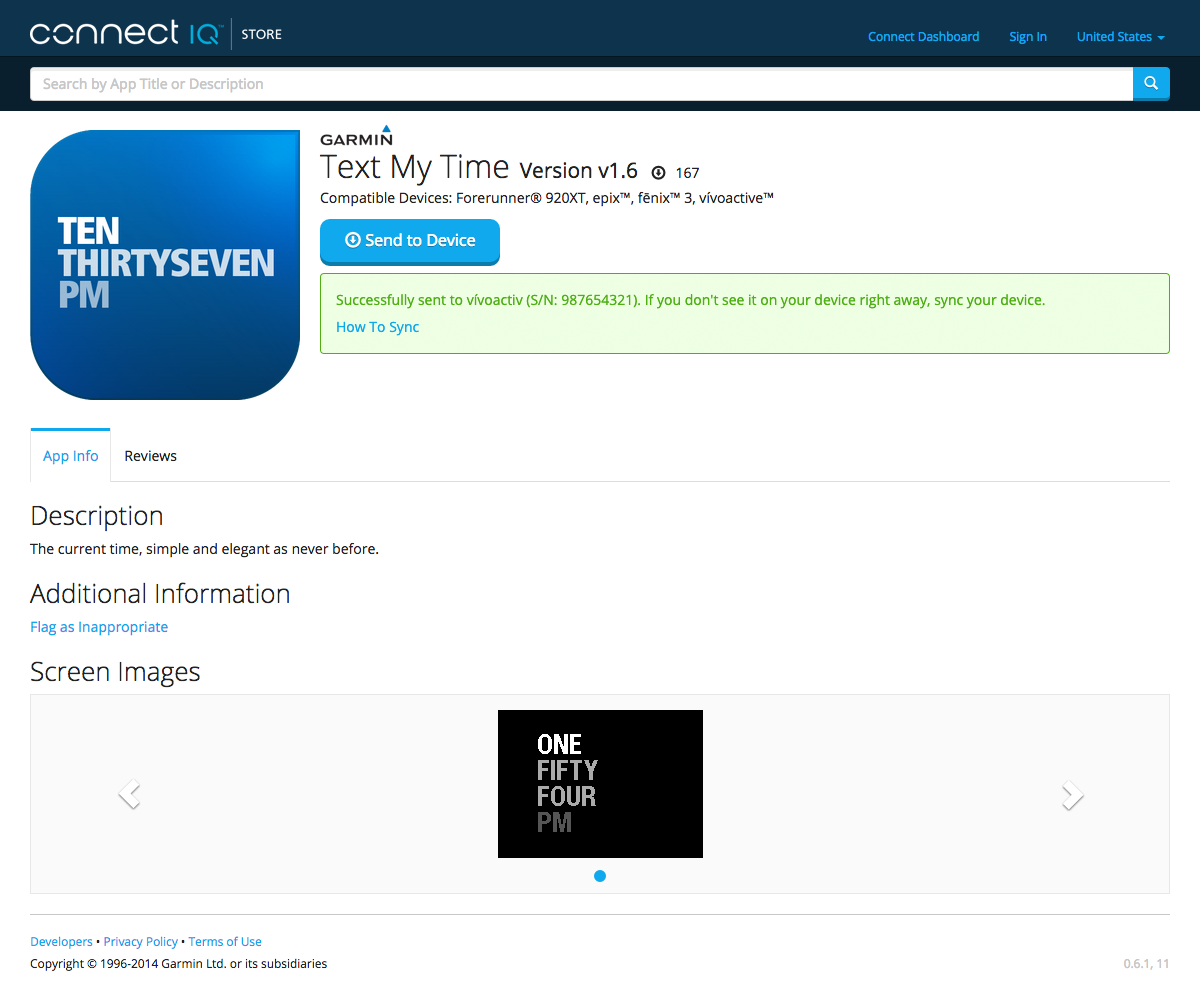Select the blue carousel dot indicator
The image size is (1200, 994).
click(x=600, y=876)
